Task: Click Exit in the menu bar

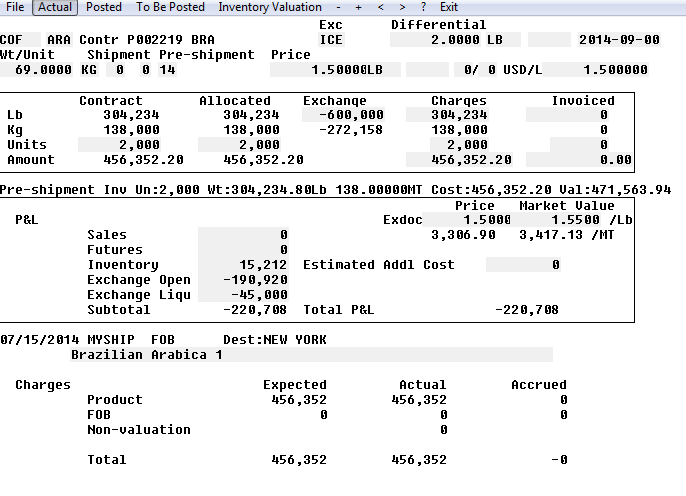Action: (x=449, y=7)
